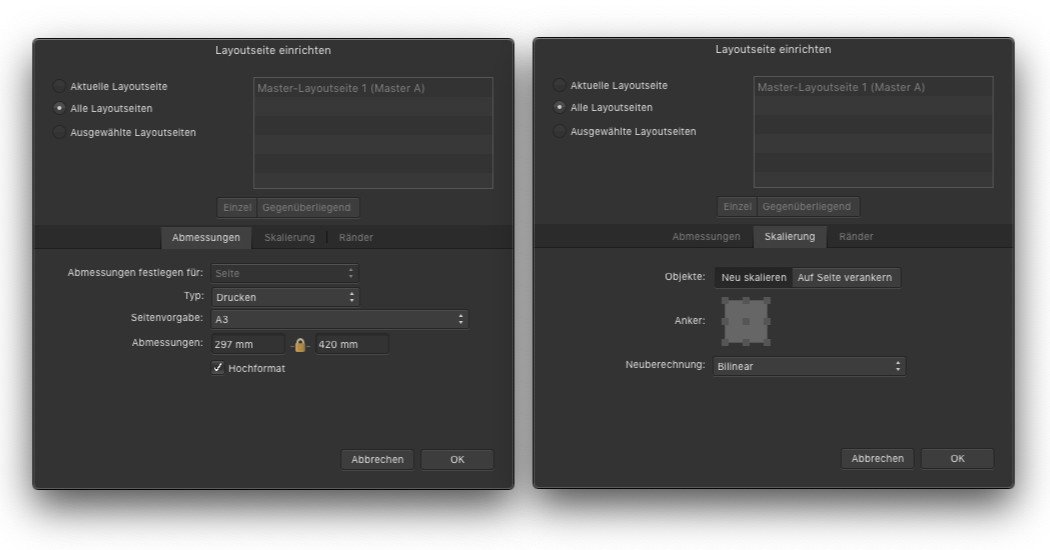Select Neu skalieren for Objekte

point(754,277)
